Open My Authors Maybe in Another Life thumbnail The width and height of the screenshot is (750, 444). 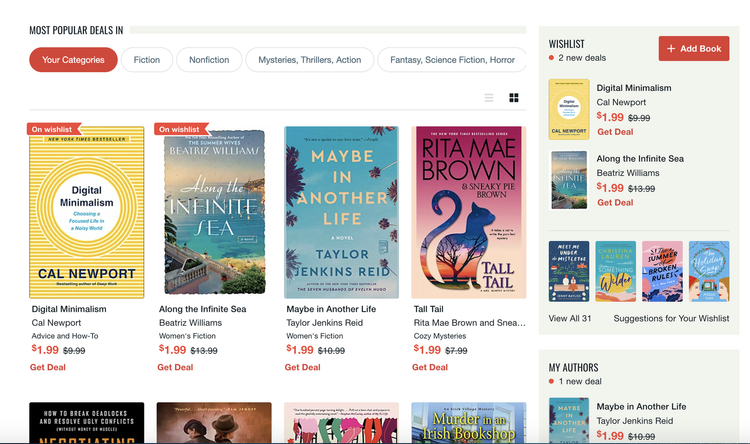(569, 420)
